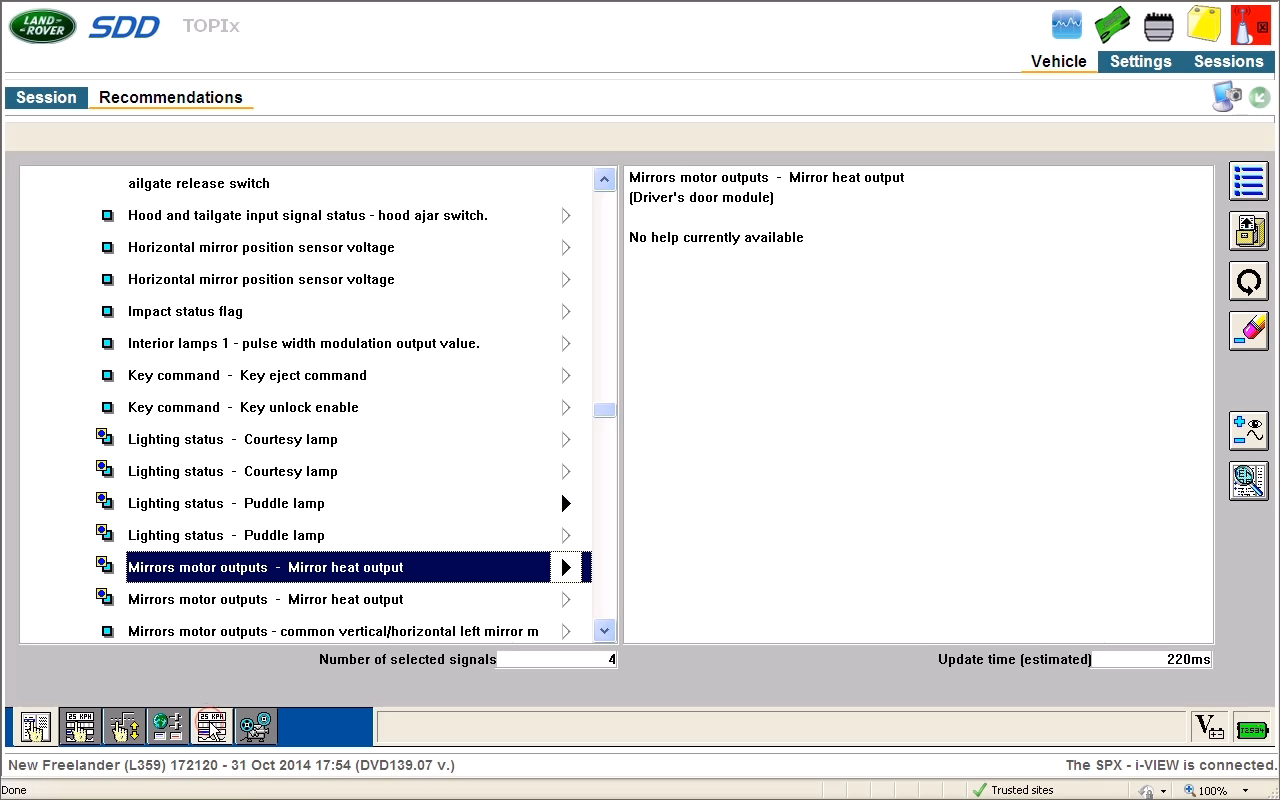Expand arrow for Key eject command
This screenshot has width=1280, height=800.
566,375
